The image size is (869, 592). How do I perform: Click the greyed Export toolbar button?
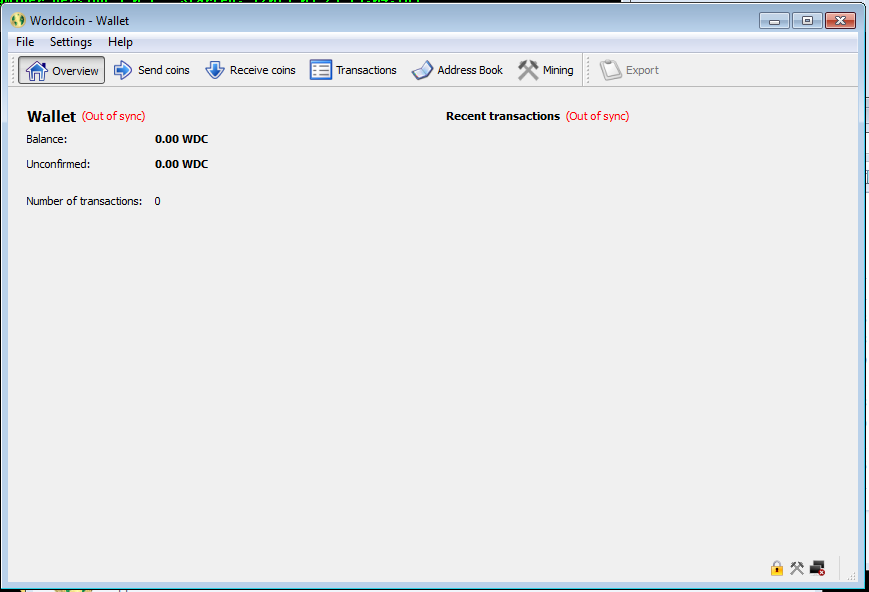tap(629, 70)
